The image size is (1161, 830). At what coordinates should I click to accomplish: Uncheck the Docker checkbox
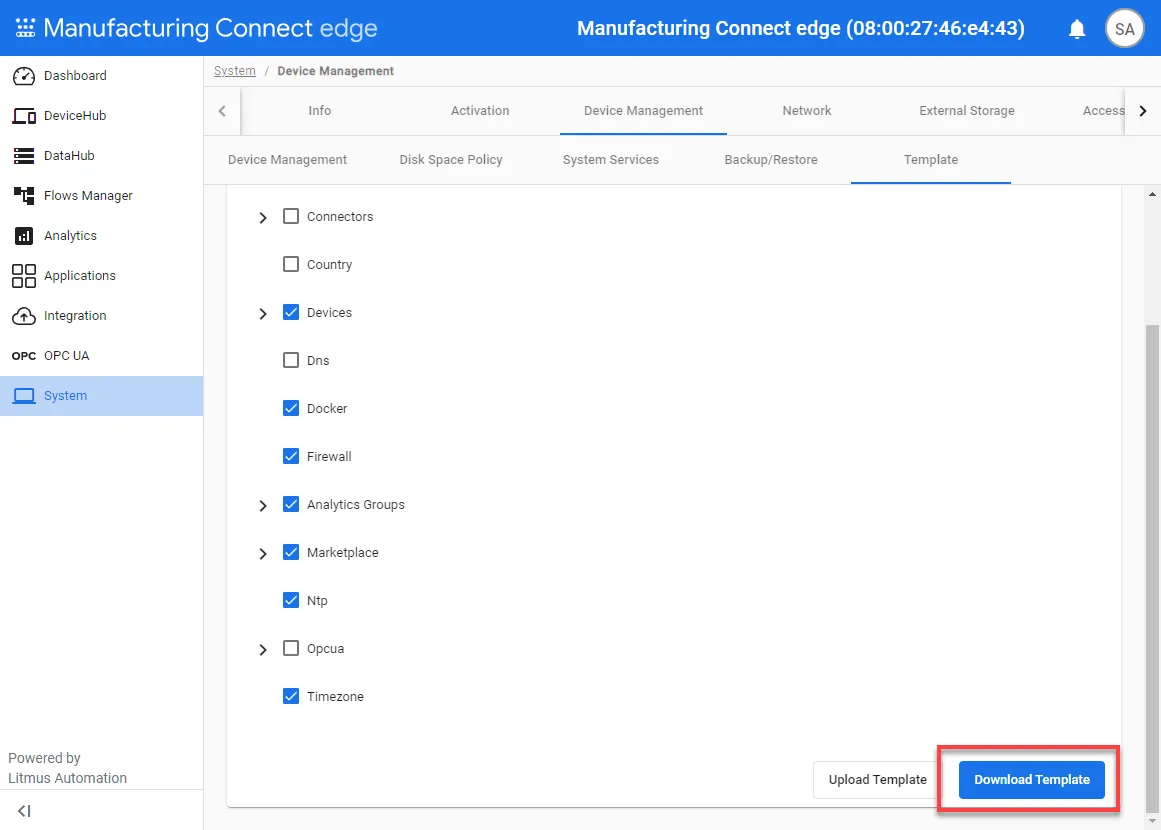[x=291, y=408]
